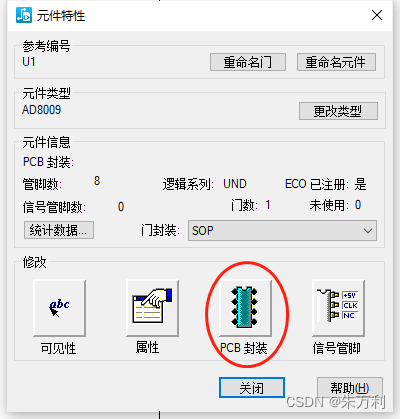Open the PCB 封装 chip icon
The height and width of the screenshot is (419, 400).
pos(245,308)
